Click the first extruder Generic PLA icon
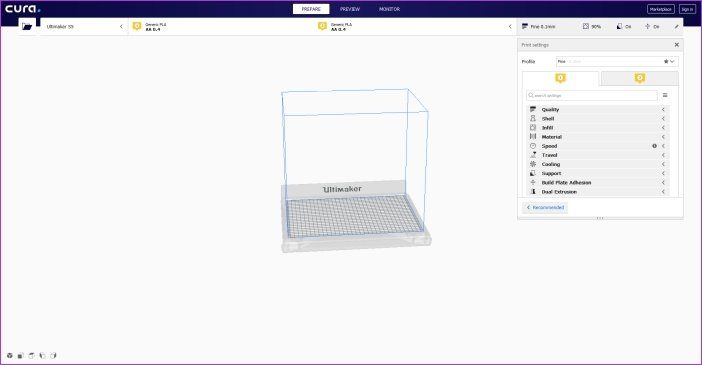Image resolution: width=702 pixels, height=365 pixels. tap(137, 26)
